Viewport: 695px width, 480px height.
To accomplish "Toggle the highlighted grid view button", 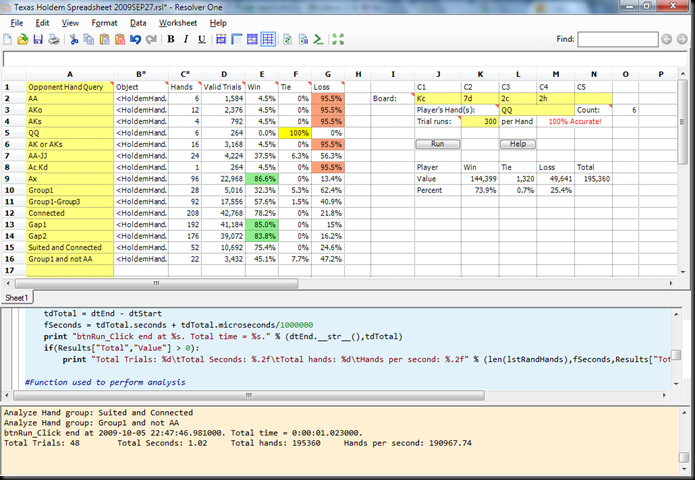I will (x=268, y=40).
